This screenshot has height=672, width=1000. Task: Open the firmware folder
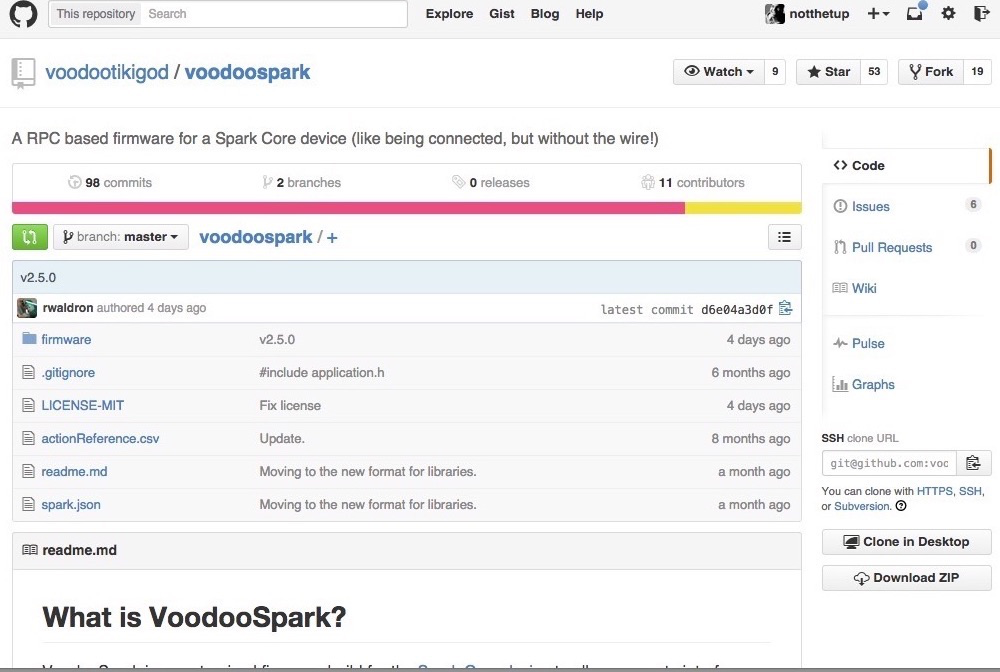coord(66,339)
